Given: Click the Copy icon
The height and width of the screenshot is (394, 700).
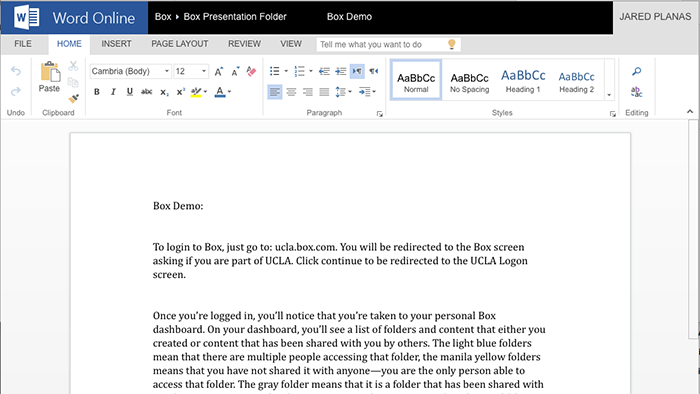Looking at the screenshot, I should (x=73, y=82).
